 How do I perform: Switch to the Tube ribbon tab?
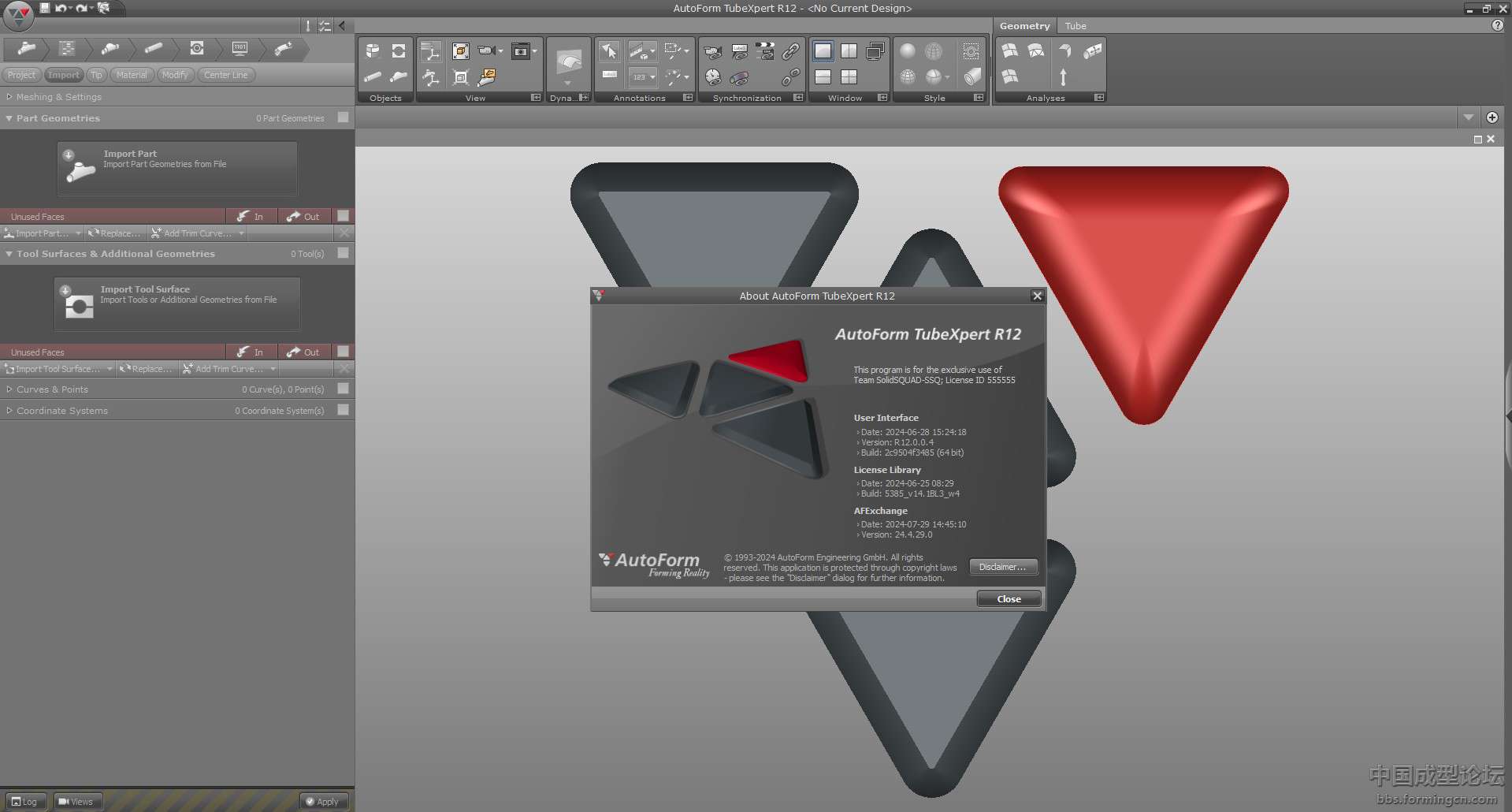1075,26
